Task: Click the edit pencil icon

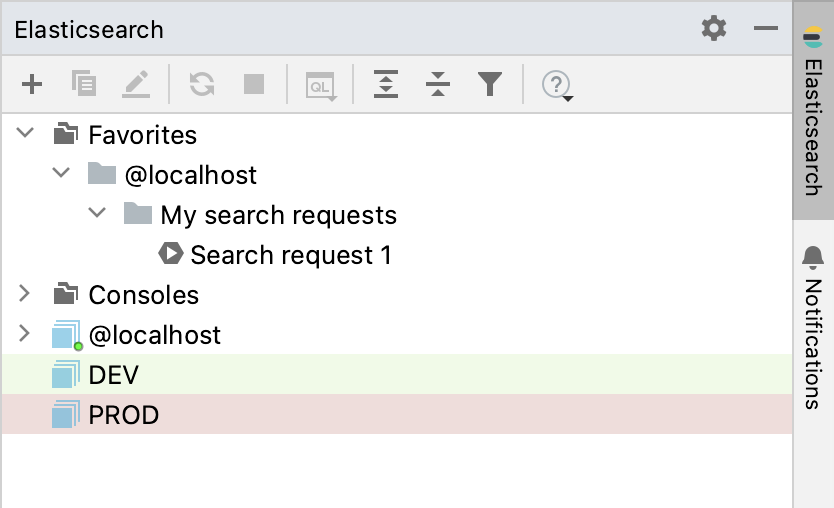Action: pyautogui.click(x=136, y=84)
